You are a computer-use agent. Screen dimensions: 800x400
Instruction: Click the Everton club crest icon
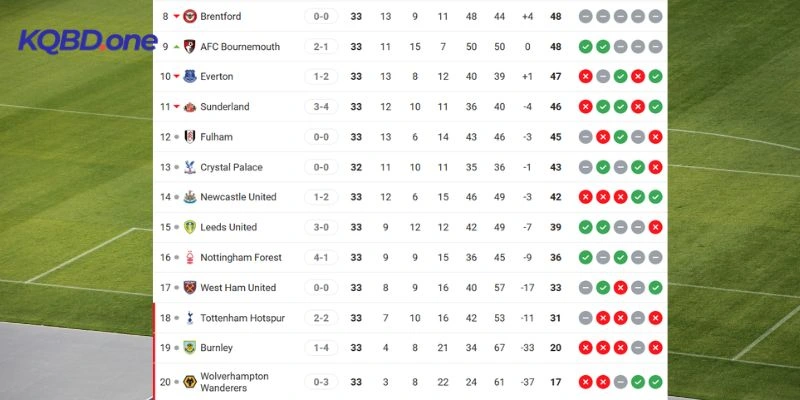190,77
